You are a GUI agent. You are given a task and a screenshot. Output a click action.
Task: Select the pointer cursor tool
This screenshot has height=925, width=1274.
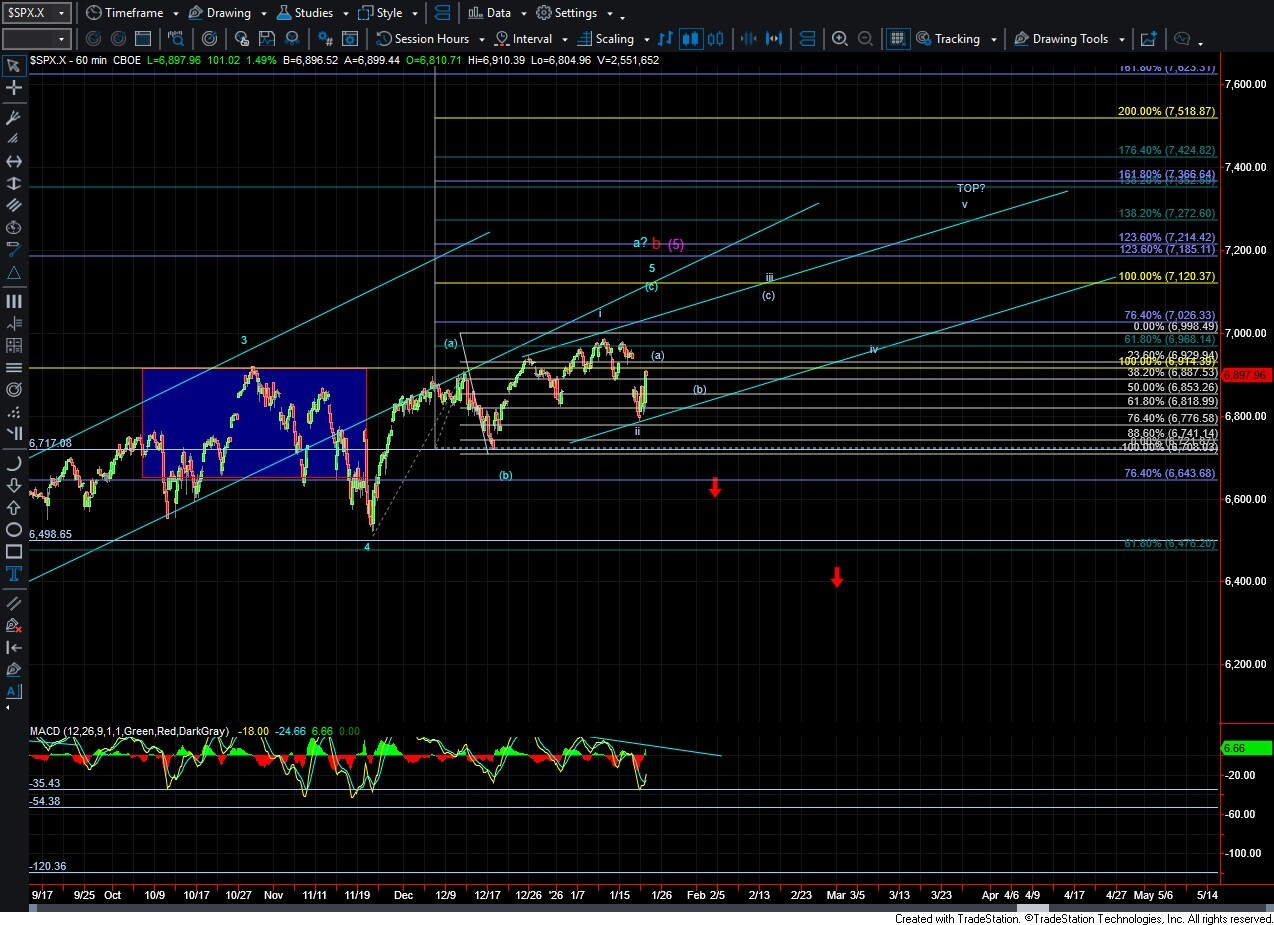pyautogui.click(x=13, y=66)
